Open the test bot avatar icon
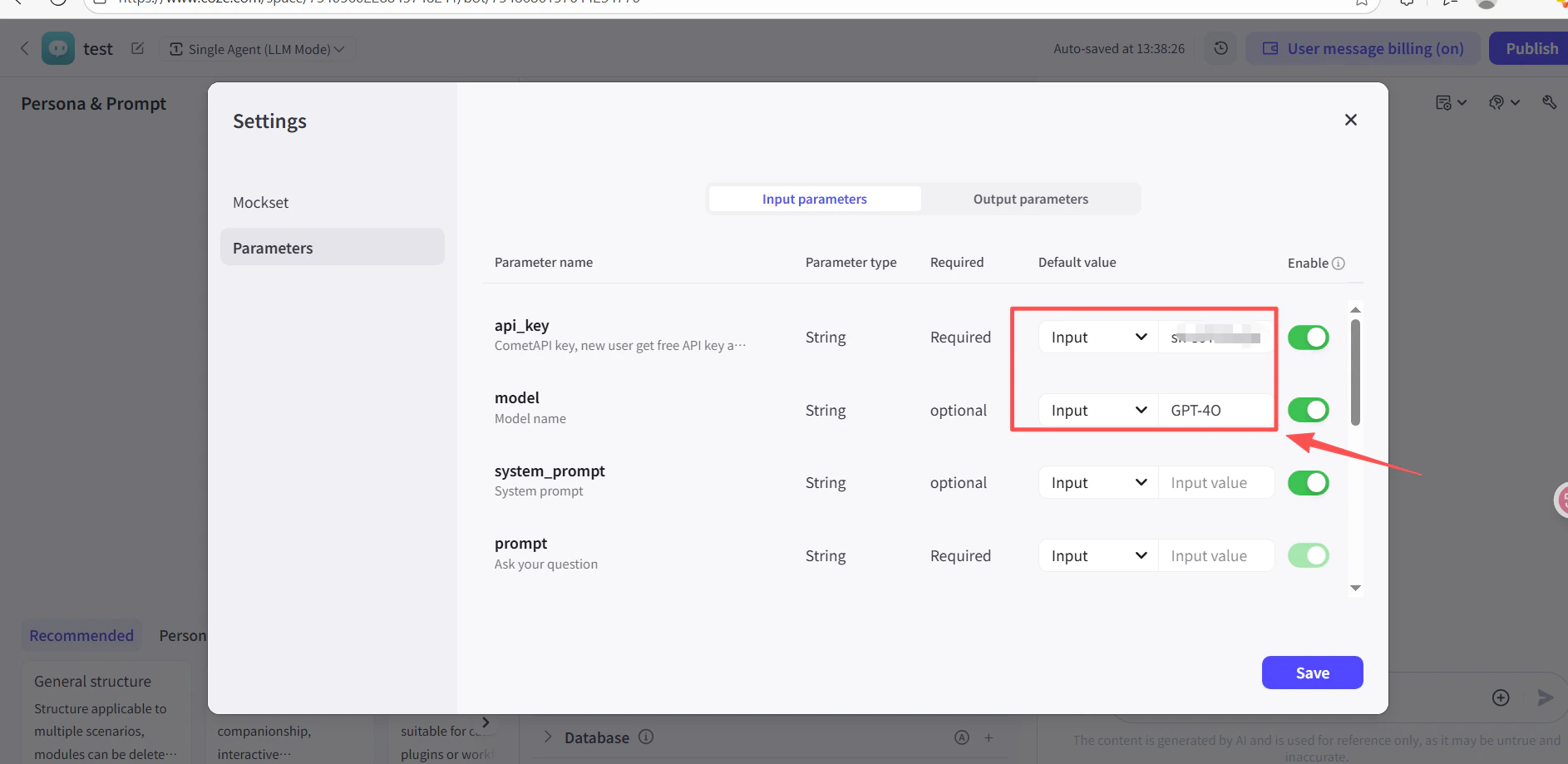Viewport: 1568px width, 764px height. click(x=58, y=48)
